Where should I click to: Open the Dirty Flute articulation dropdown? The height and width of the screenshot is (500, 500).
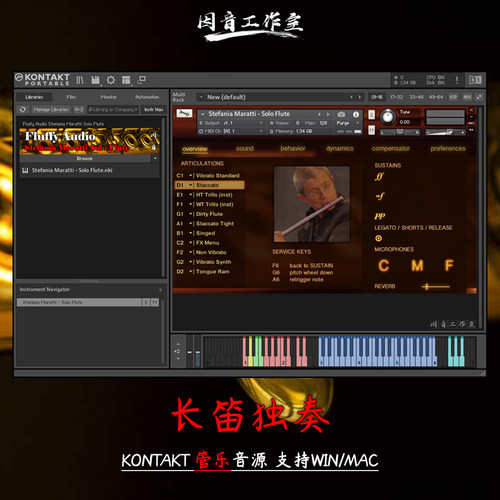coord(191,214)
